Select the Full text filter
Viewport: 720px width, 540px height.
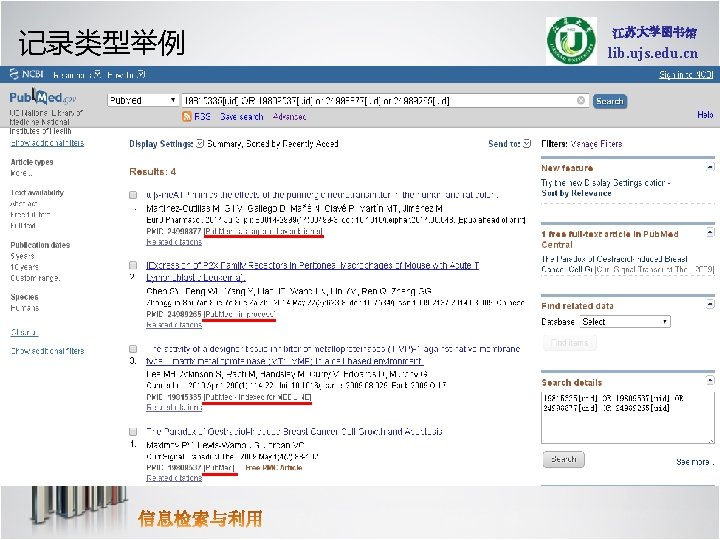click(x=22, y=225)
